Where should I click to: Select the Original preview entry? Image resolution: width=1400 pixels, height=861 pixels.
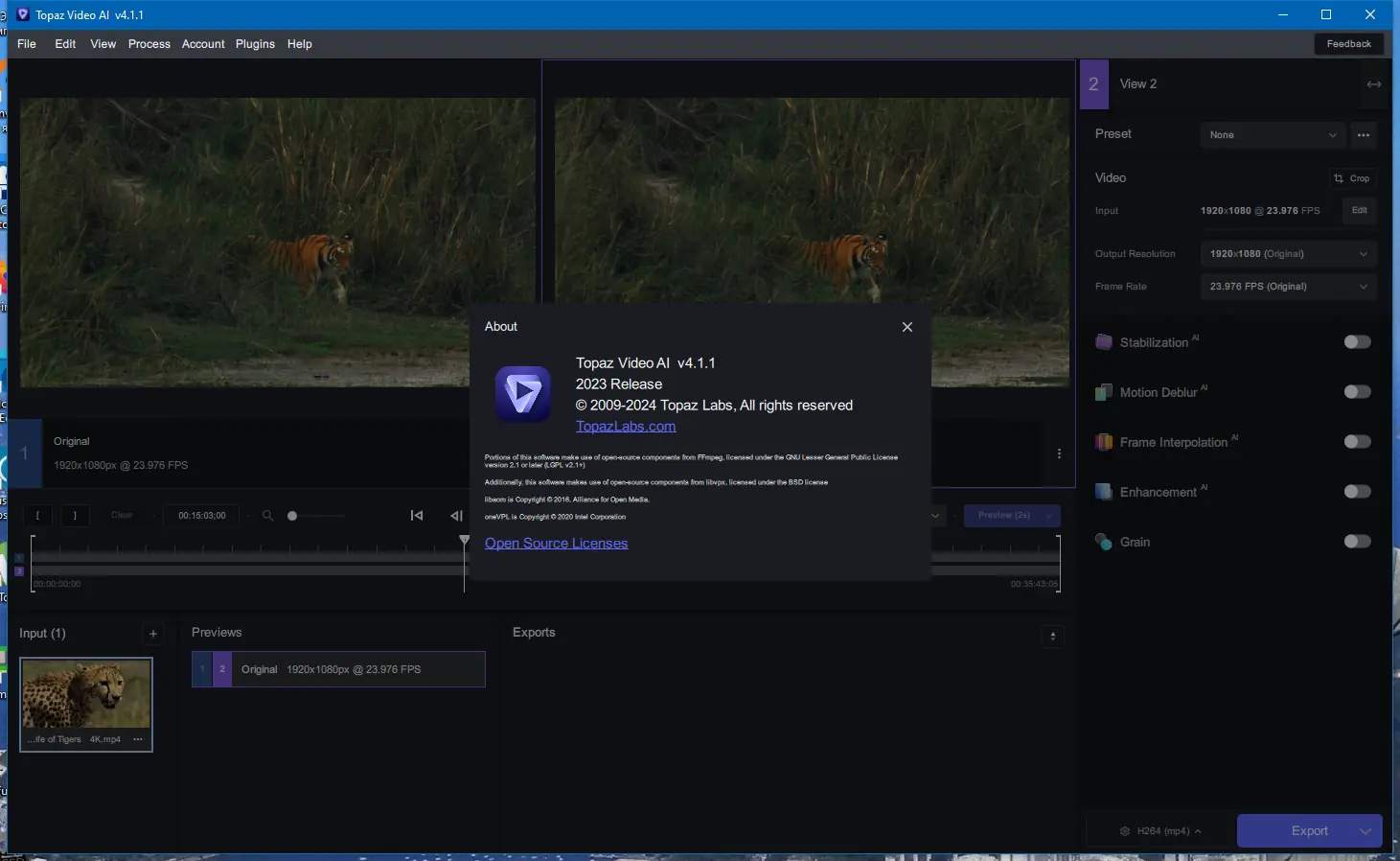(x=338, y=669)
